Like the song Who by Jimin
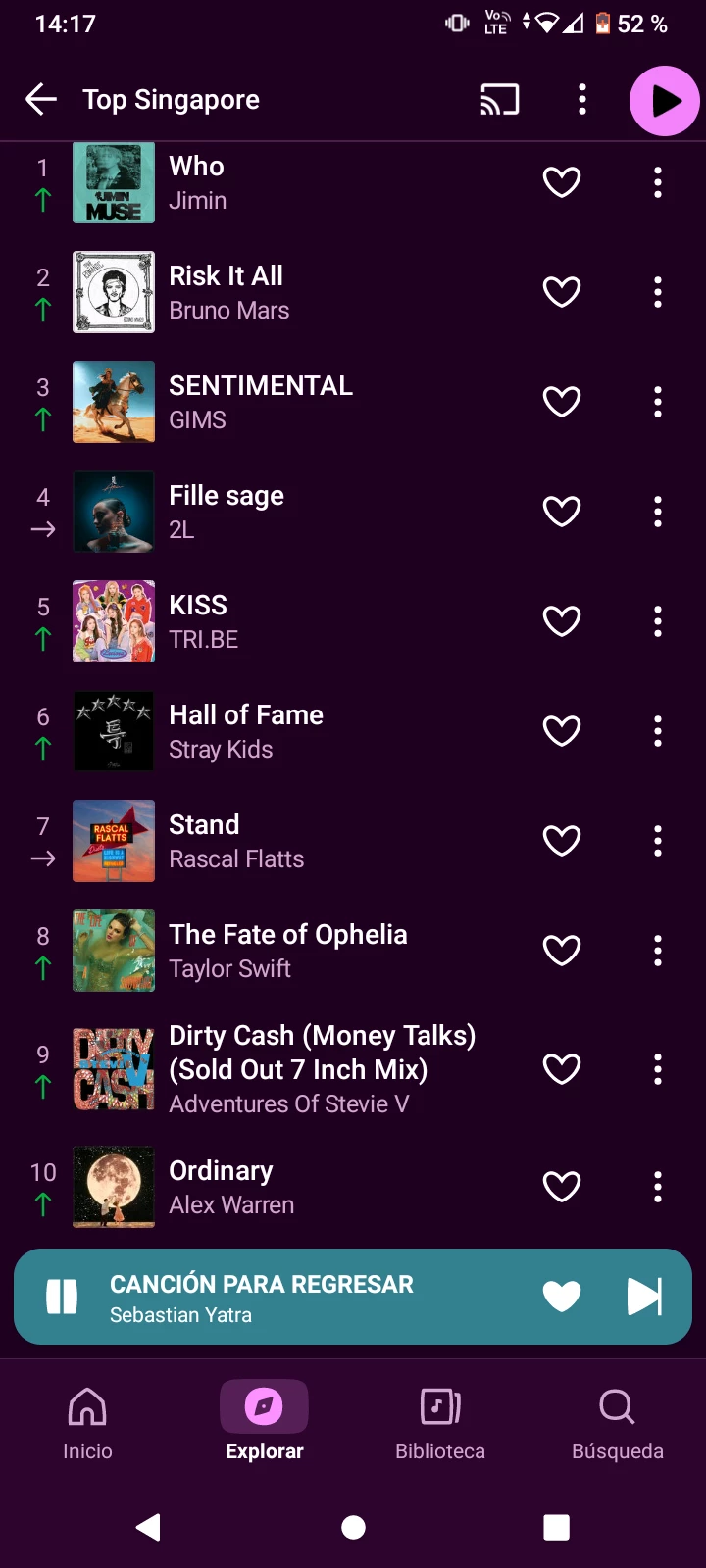 (562, 182)
